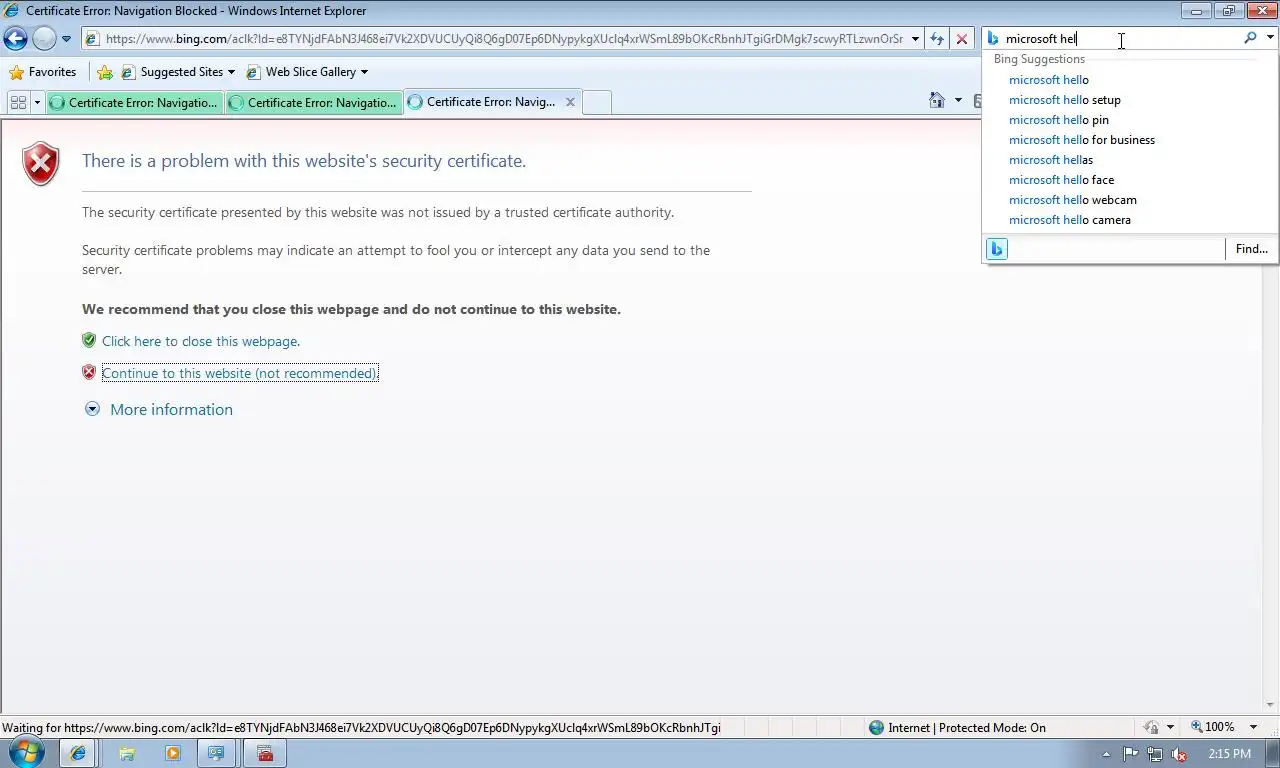Launch Windows Media Player from taskbar
This screenshot has height=768, width=1280.
coord(172,754)
